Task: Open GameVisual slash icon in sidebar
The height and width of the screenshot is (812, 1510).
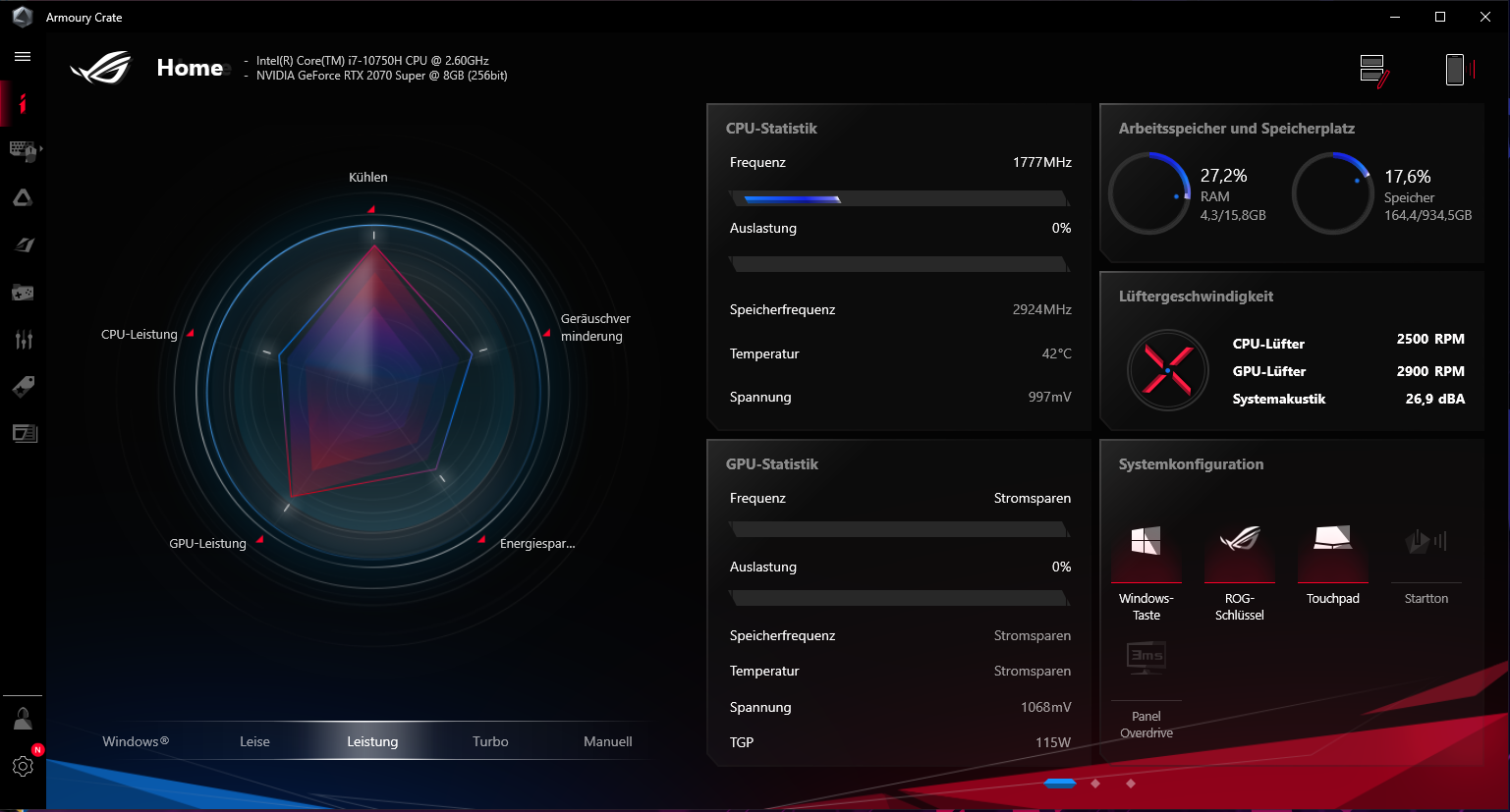Action: point(24,244)
